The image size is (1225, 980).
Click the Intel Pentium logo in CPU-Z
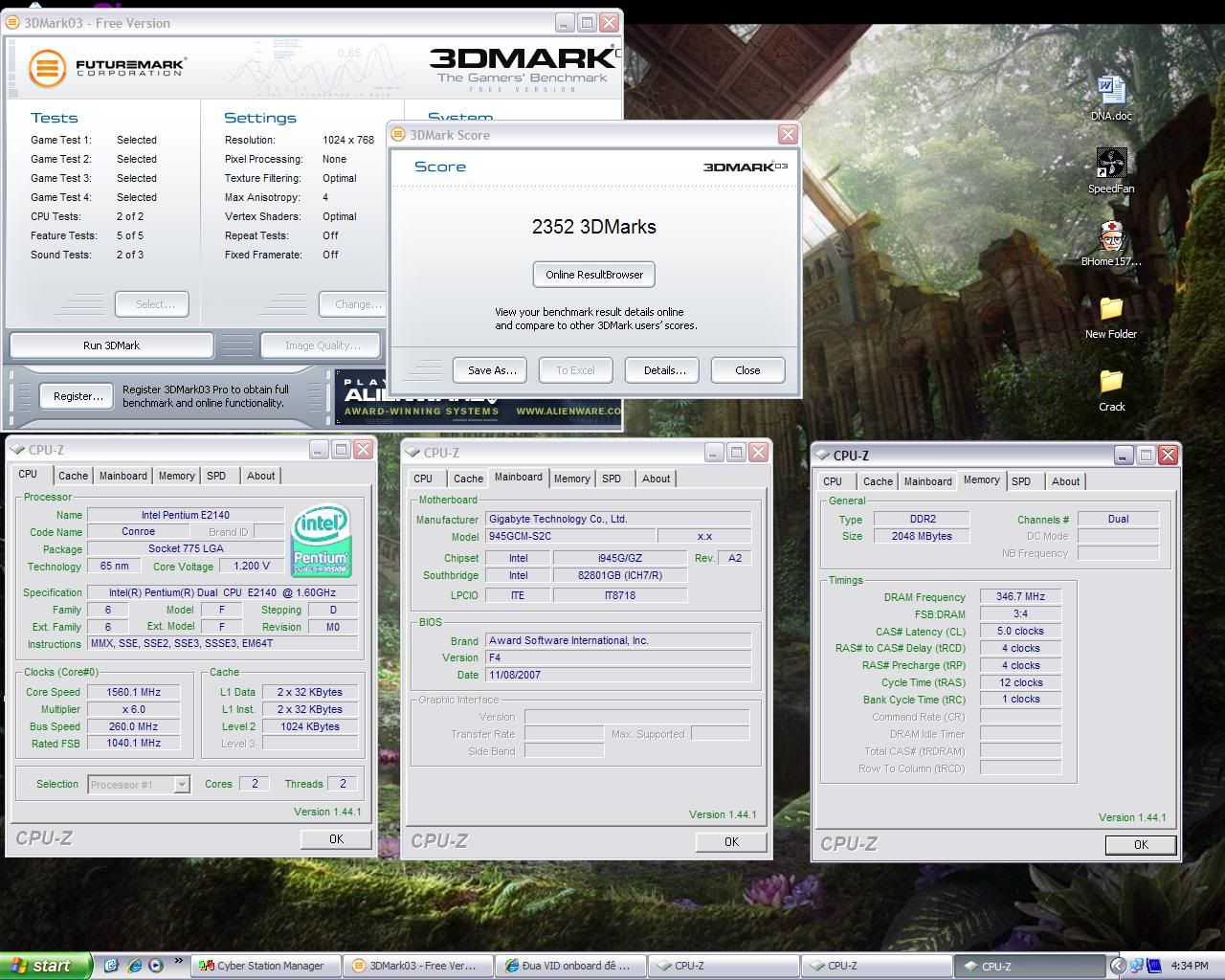coord(322,541)
